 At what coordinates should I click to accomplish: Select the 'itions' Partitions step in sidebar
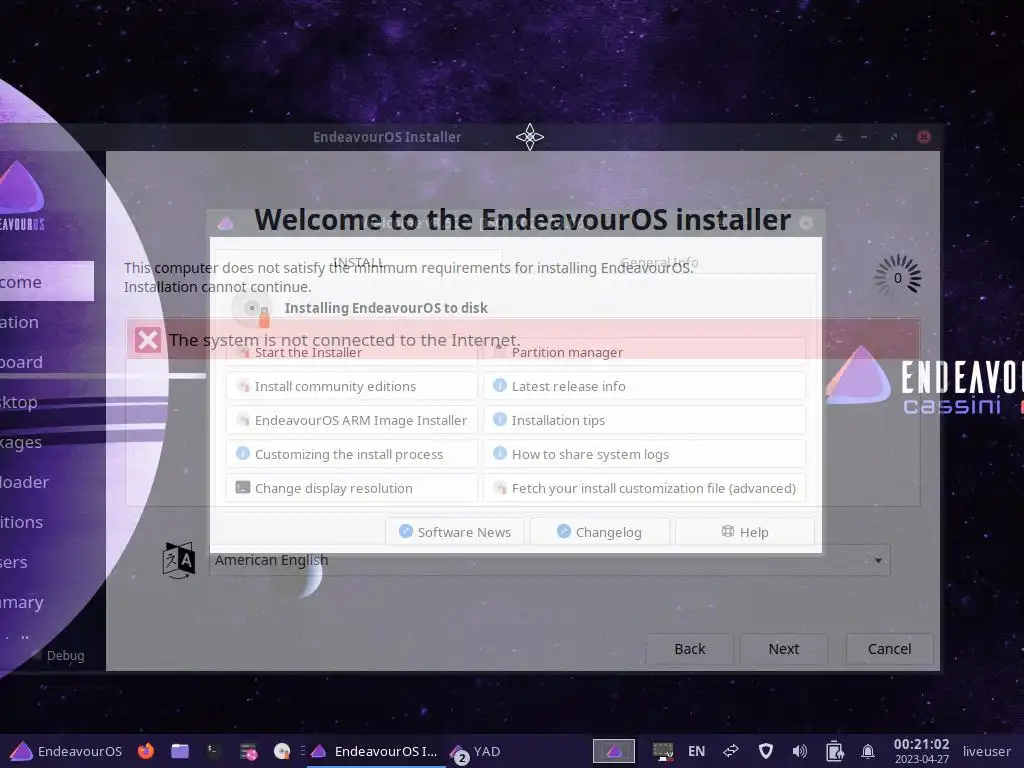tap(47, 522)
